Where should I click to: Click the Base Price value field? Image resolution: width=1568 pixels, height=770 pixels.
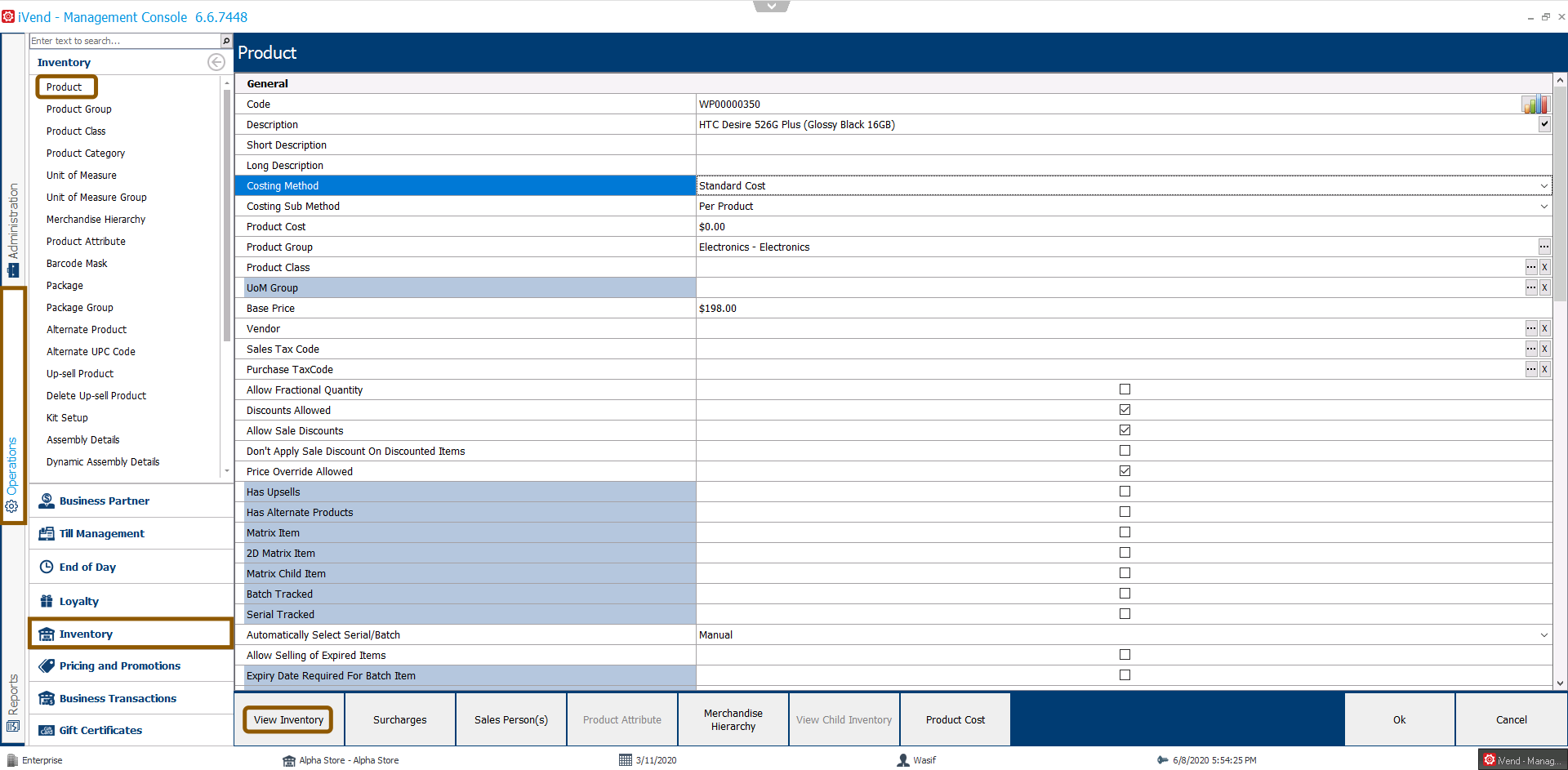(x=1124, y=308)
